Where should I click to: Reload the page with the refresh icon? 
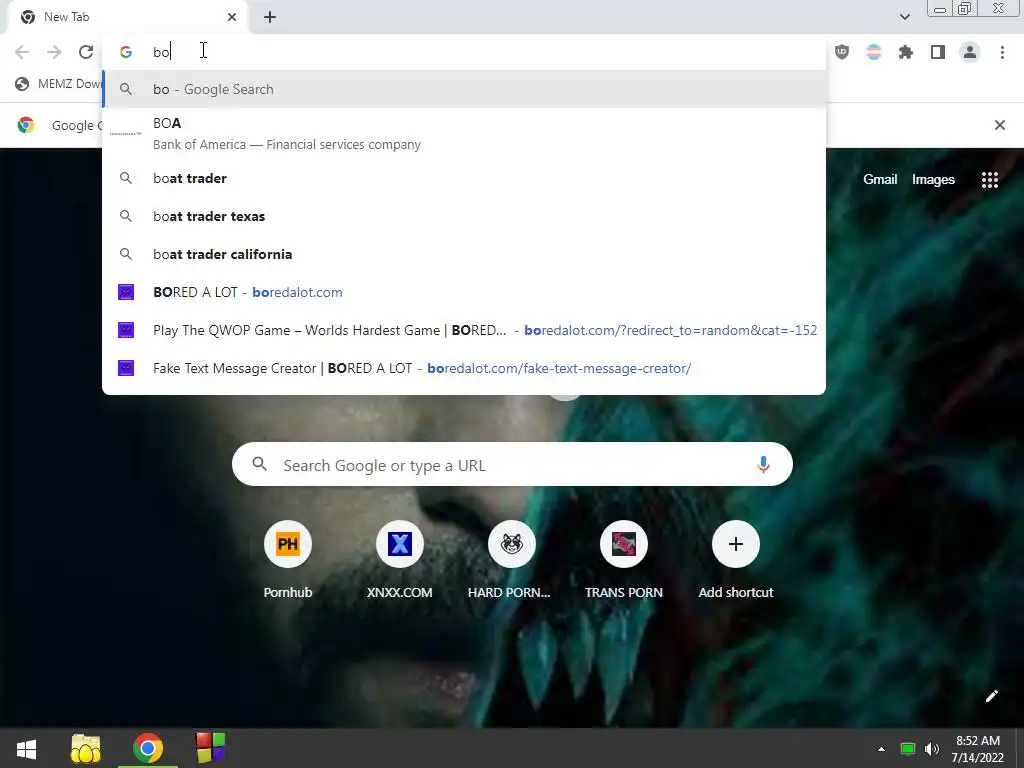pyautogui.click(x=86, y=52)
